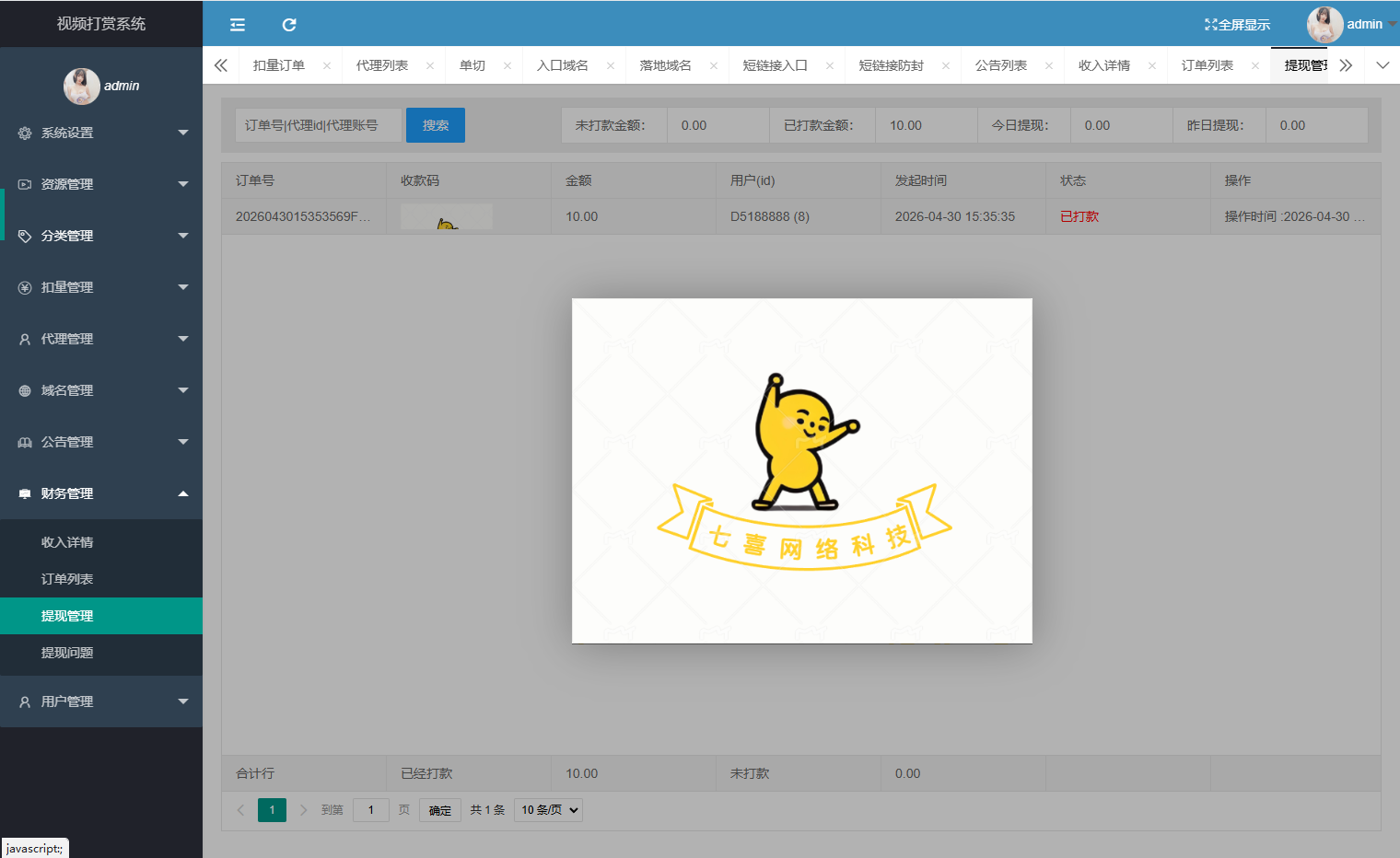This screenshot has width=1400, height=858.
Task: Open tab options dropdown chevron
Action: point(1382,65)
